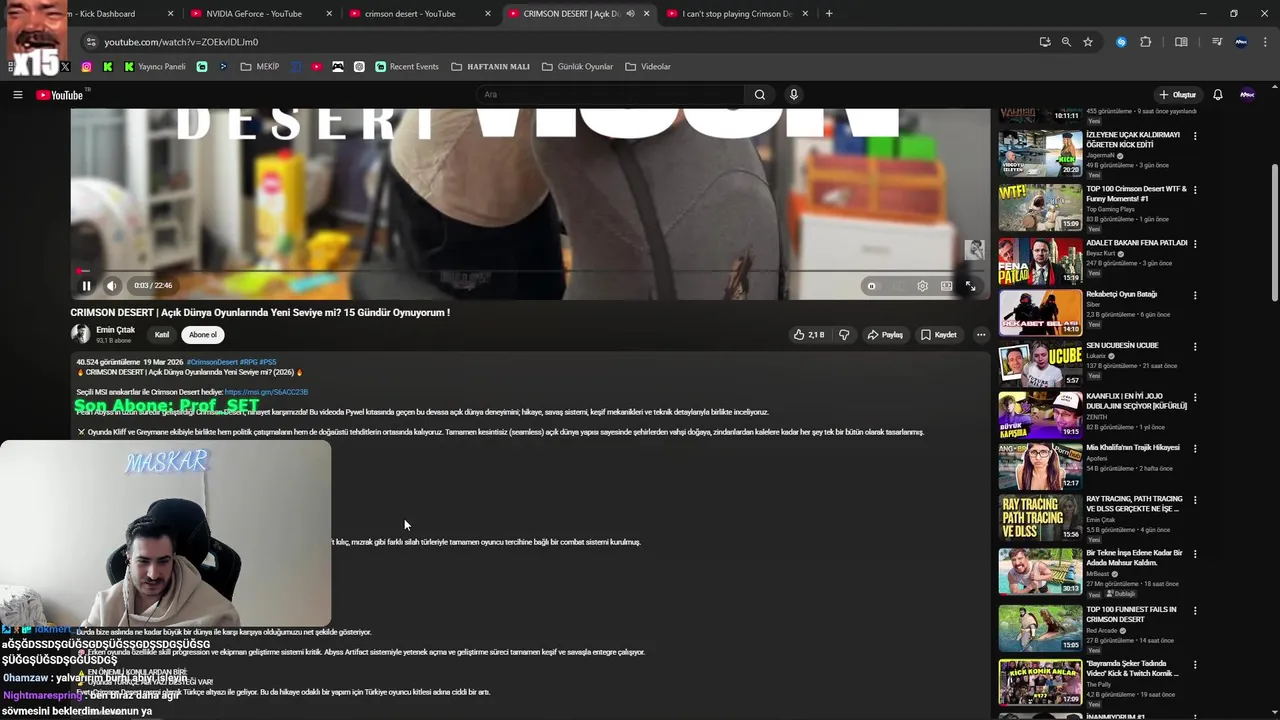Open options for ADALET BAKANI FENA PATLADI
The width and height of the screenshot is (1280, 720).
point(1194,244)
